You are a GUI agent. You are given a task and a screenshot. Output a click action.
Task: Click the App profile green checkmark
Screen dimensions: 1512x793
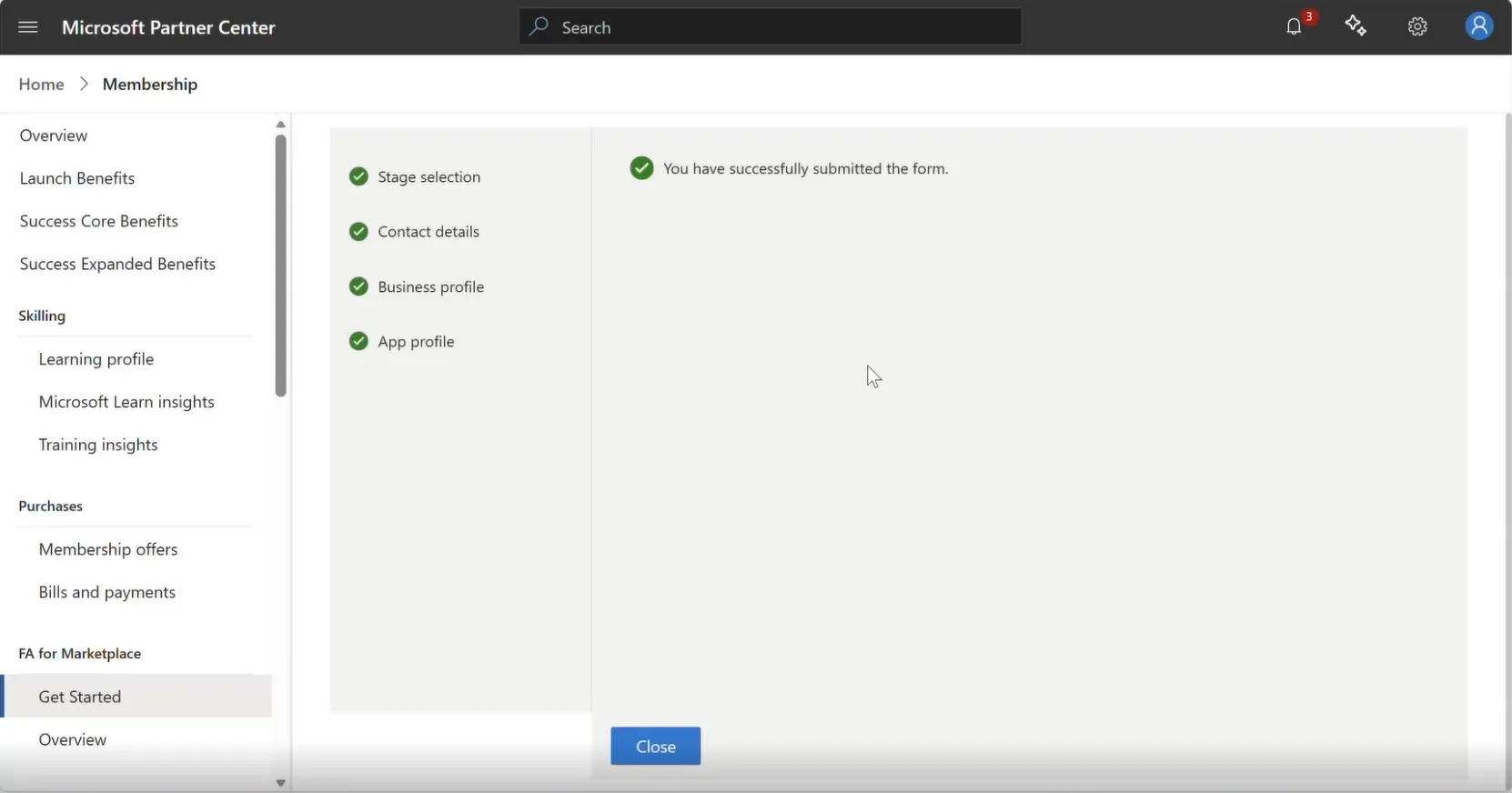pos(358,341)
